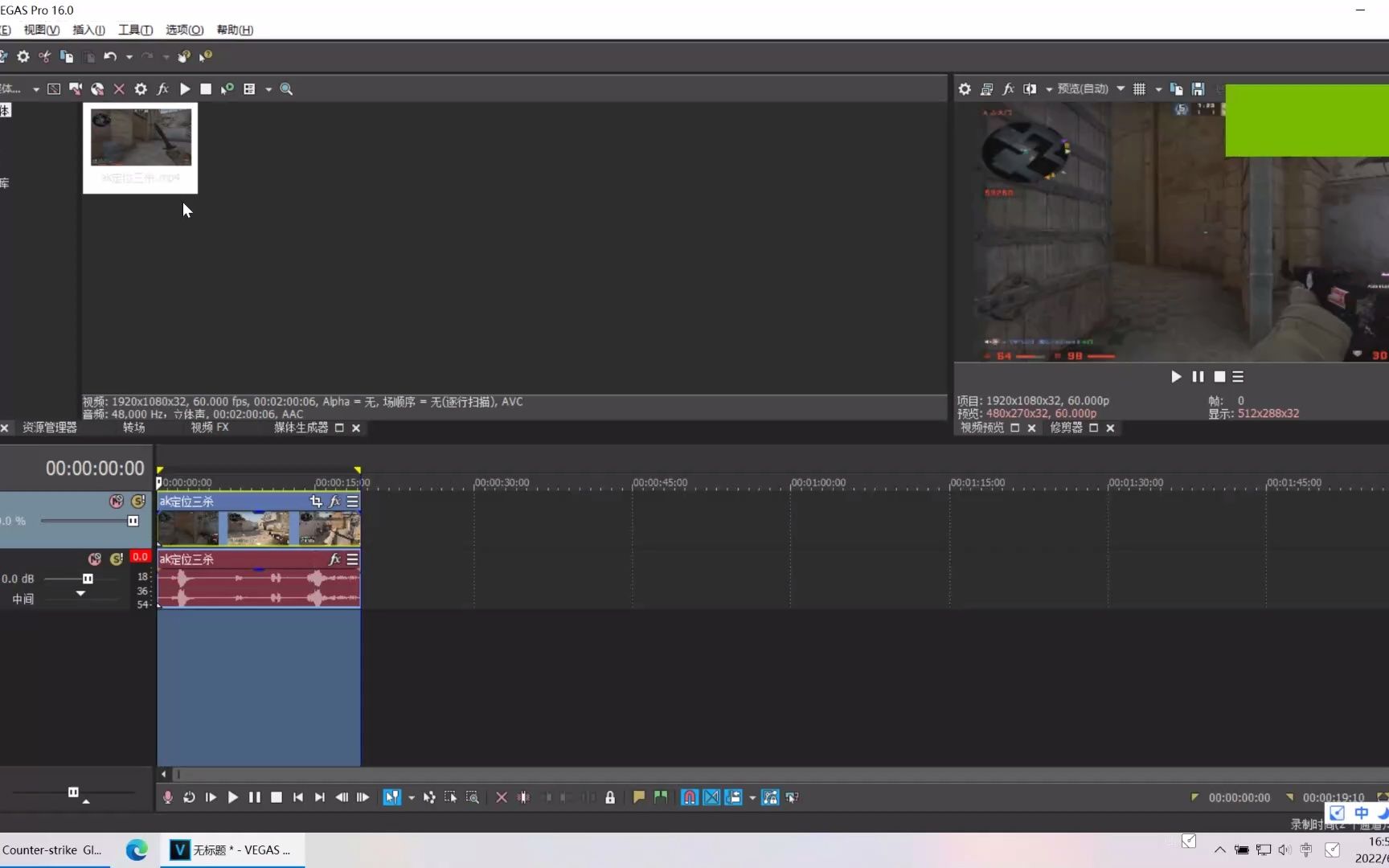
Task: Play in the video preview window
Action: click(1176, 377)
